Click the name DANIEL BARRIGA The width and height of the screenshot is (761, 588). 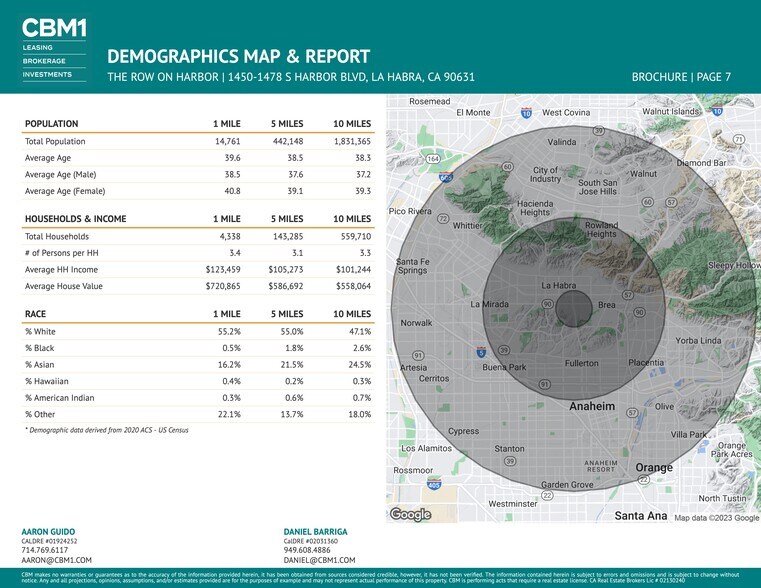pyautogui.click(x=315, y=532)
